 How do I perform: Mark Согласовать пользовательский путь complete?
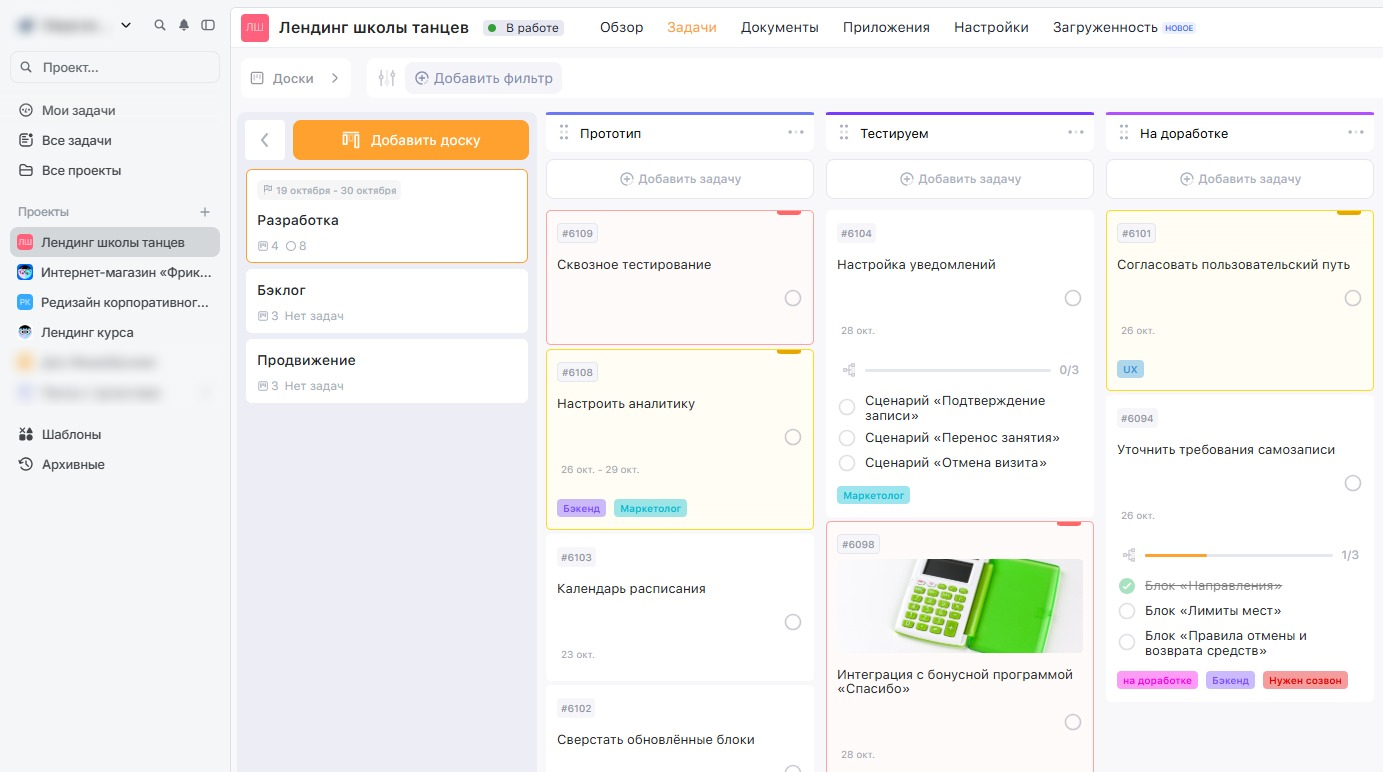pos(1353,298)
